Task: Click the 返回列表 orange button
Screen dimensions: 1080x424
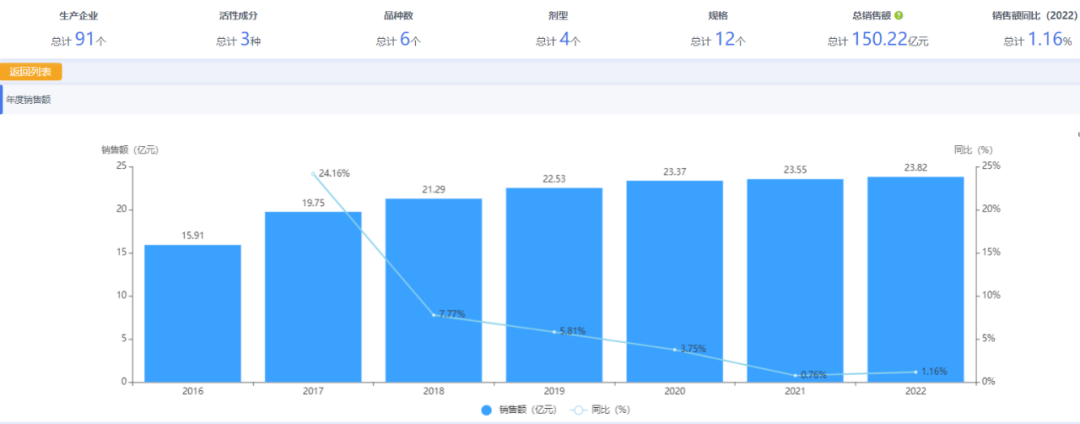Action: point(32,72)
